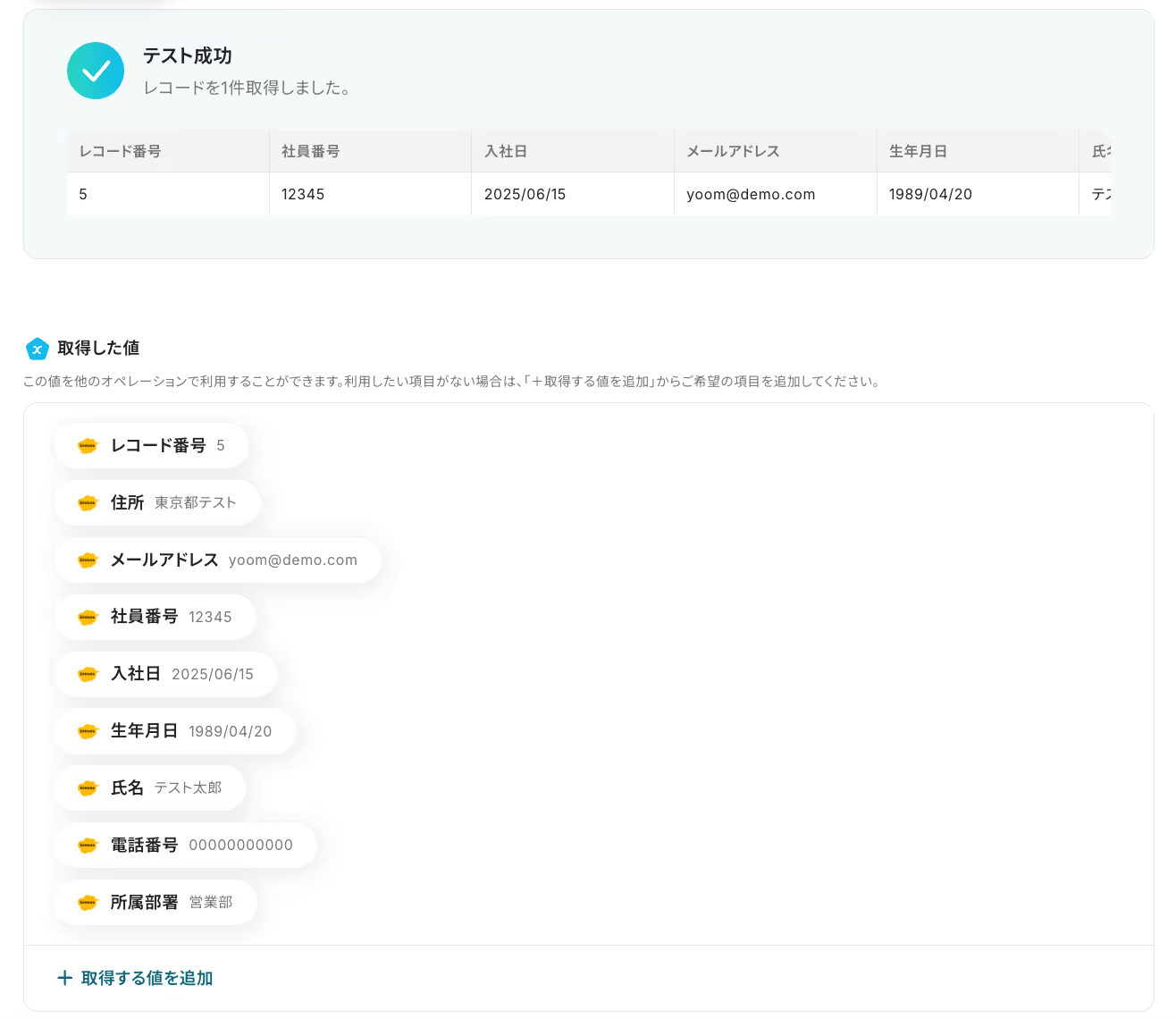Click the blue 取得した値 pentagon icon
This screenshot has height=1019, width=1176.
(x=37, y=349)
